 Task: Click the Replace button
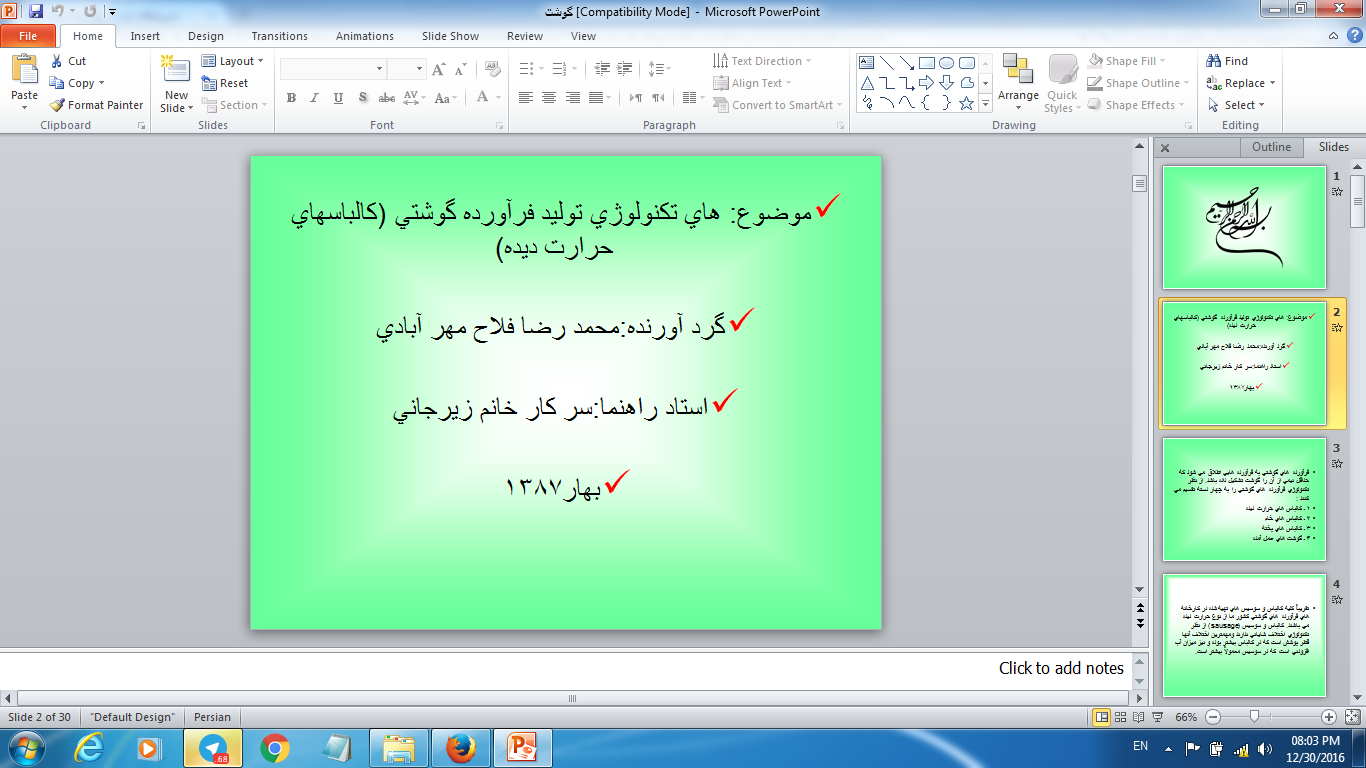1242,83
